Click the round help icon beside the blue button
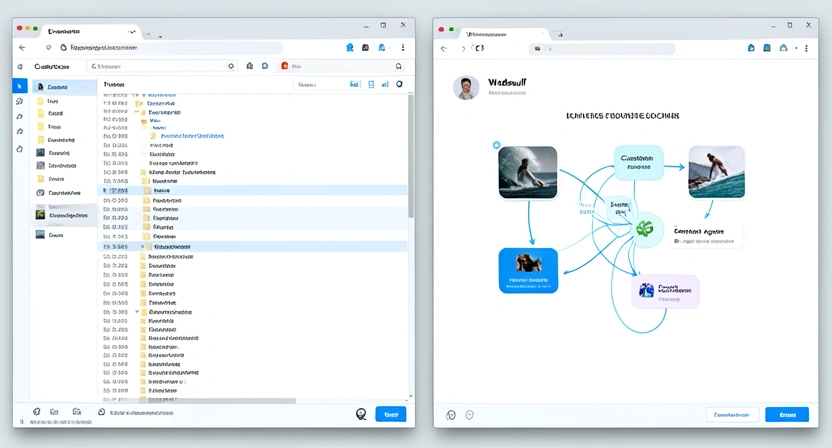The width and height of the screenshot is (832, 448). click(361, 414)
